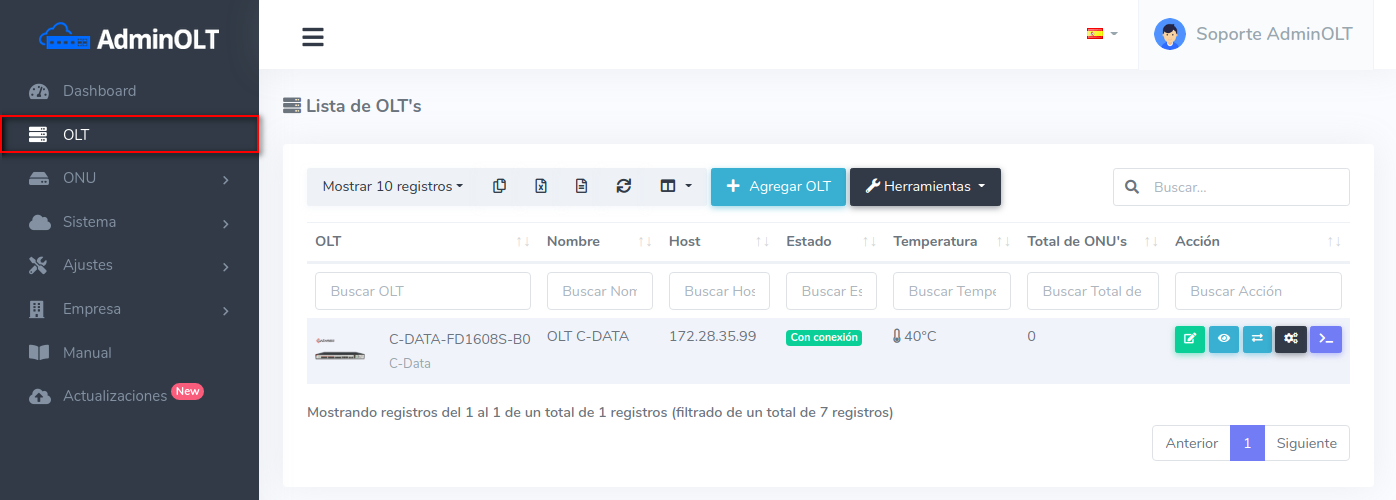1396x500 pixels.
Task: Click the Agregar OLT button
Action: click(778, 186)
